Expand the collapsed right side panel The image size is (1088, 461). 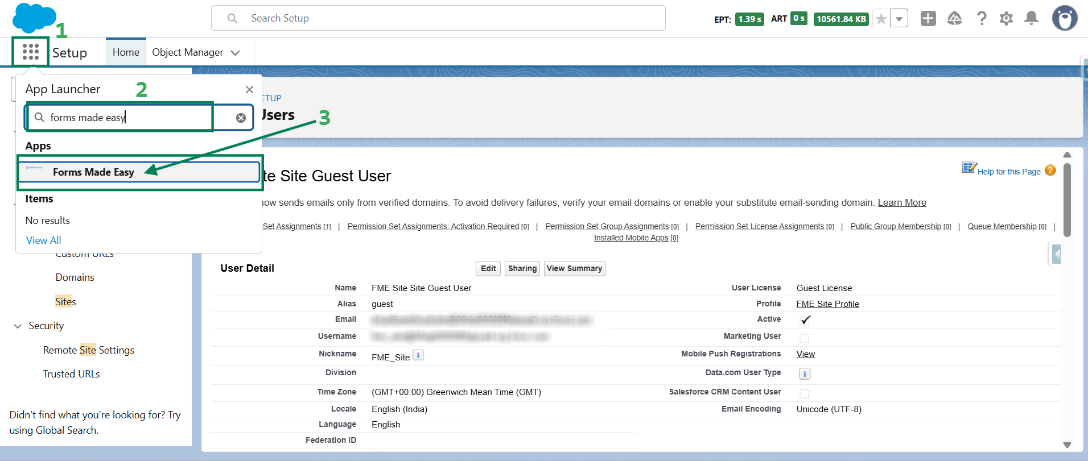(x=1055, y=255)
